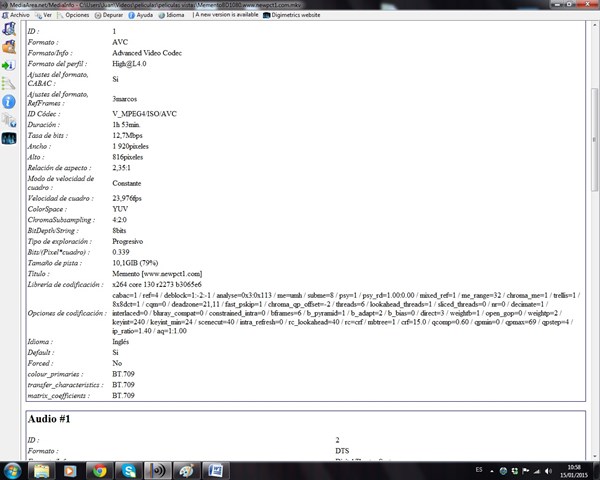Launch the media player taskbar icon
This screenshot has height=480, width=600.
click(70, 471)
